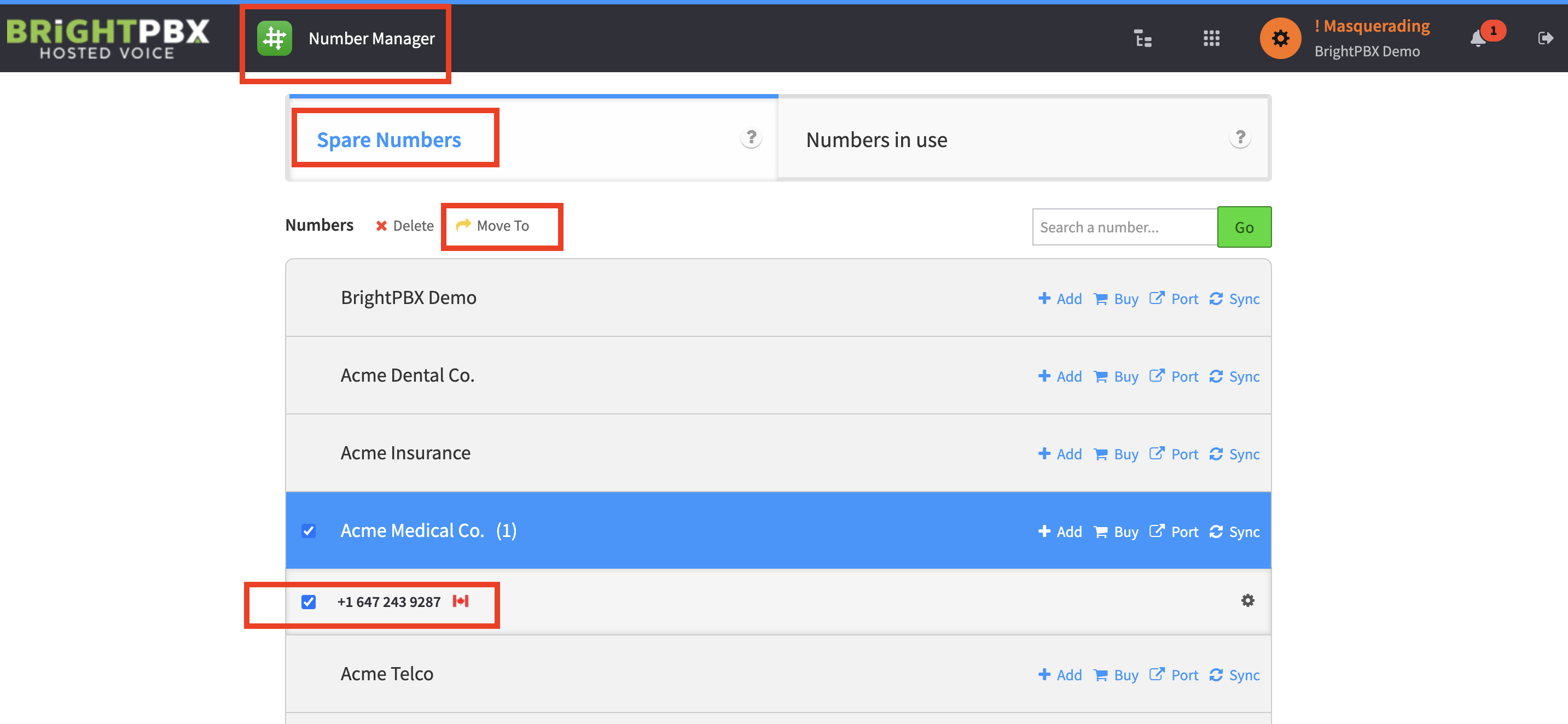Buy a number for Acme Insurance
1568x724 pixels.
pos(1116,454)
